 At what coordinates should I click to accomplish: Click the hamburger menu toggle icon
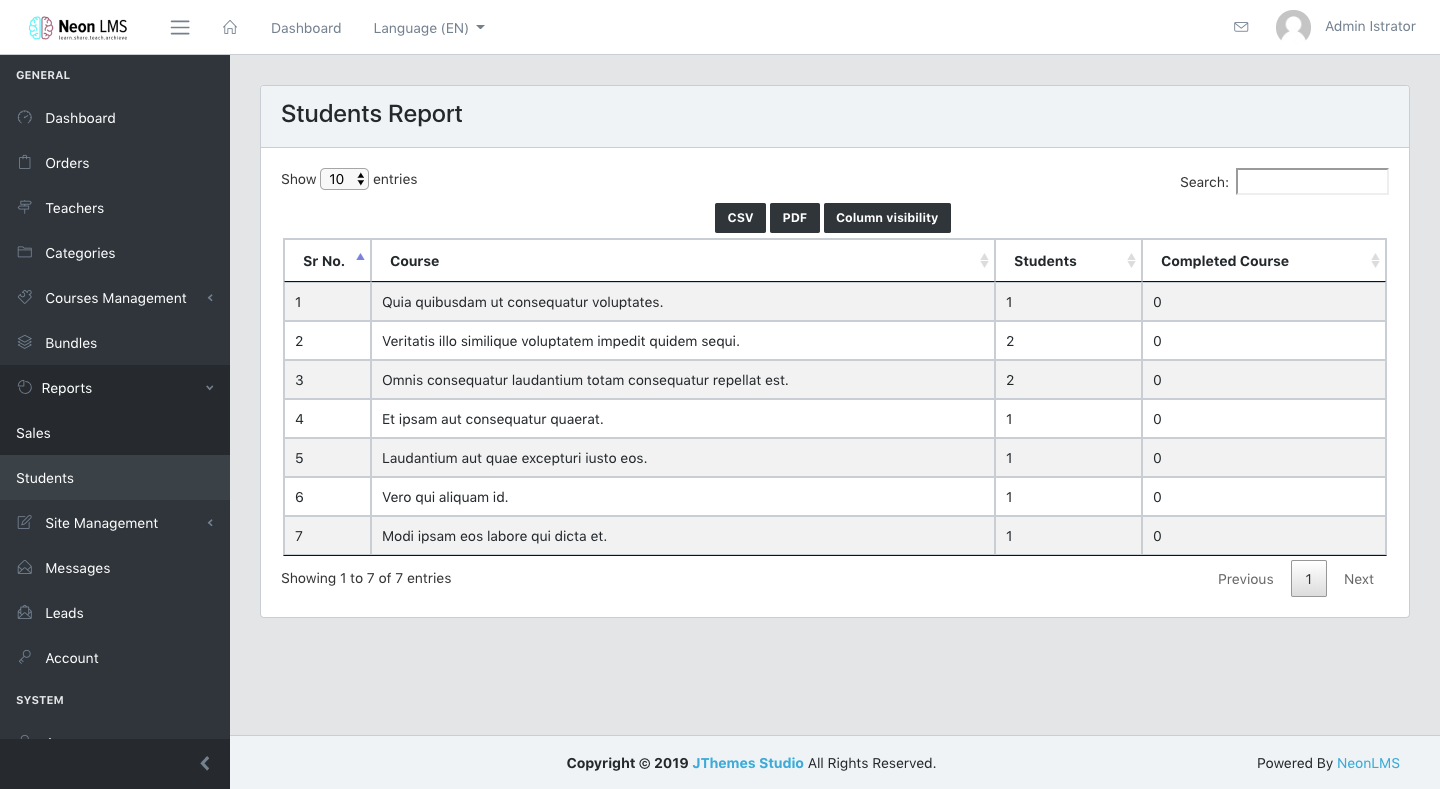[x=180, y=28]
